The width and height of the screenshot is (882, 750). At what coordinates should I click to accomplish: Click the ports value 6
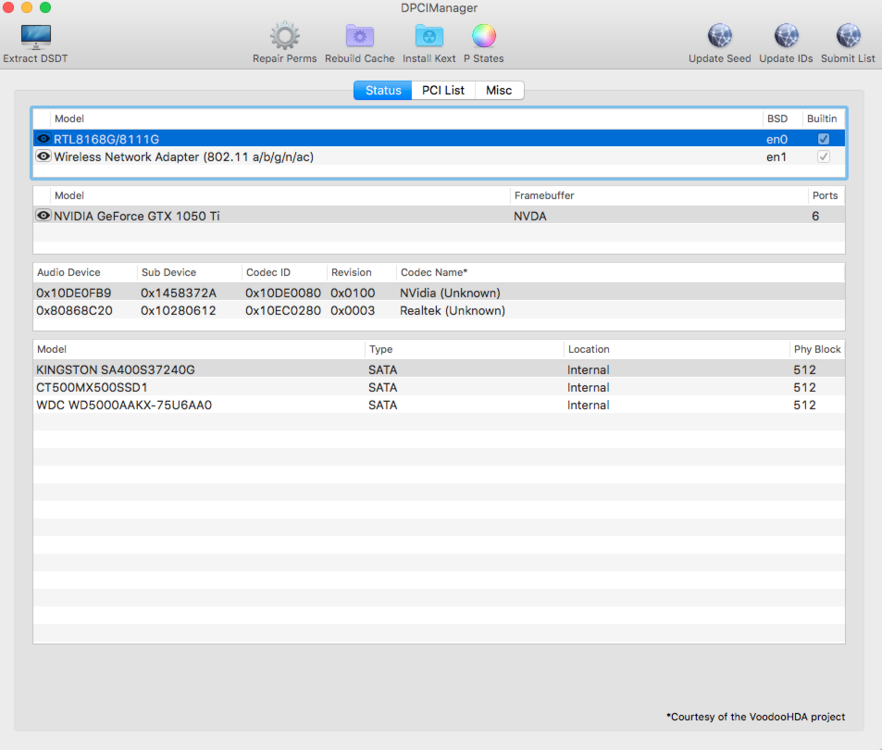(815, 216)
